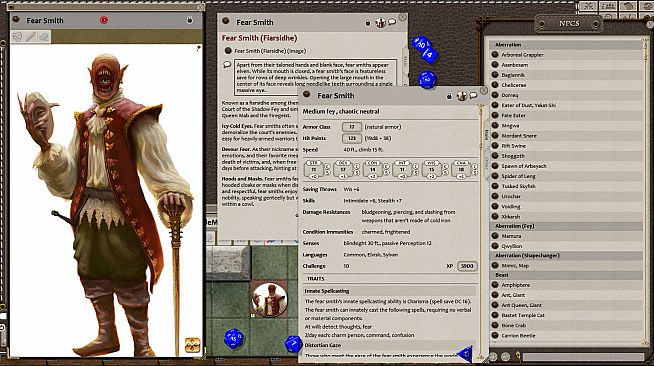
Task: Pick up the blue d12 die near description window
Action: 428,80
